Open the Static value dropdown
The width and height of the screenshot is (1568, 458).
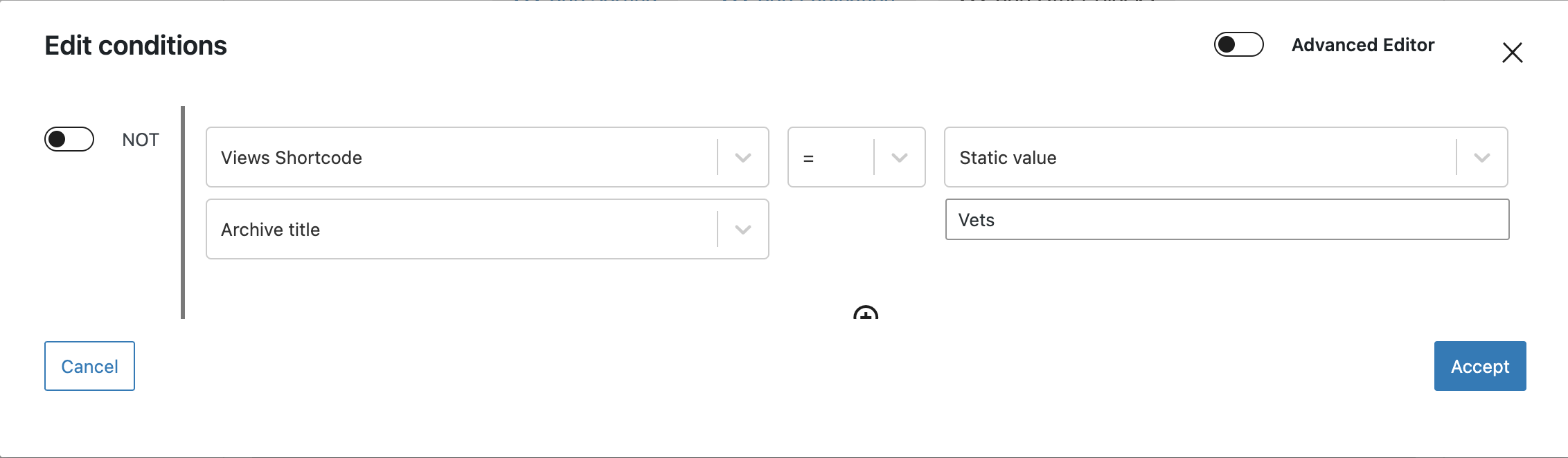pos(1226,157)
